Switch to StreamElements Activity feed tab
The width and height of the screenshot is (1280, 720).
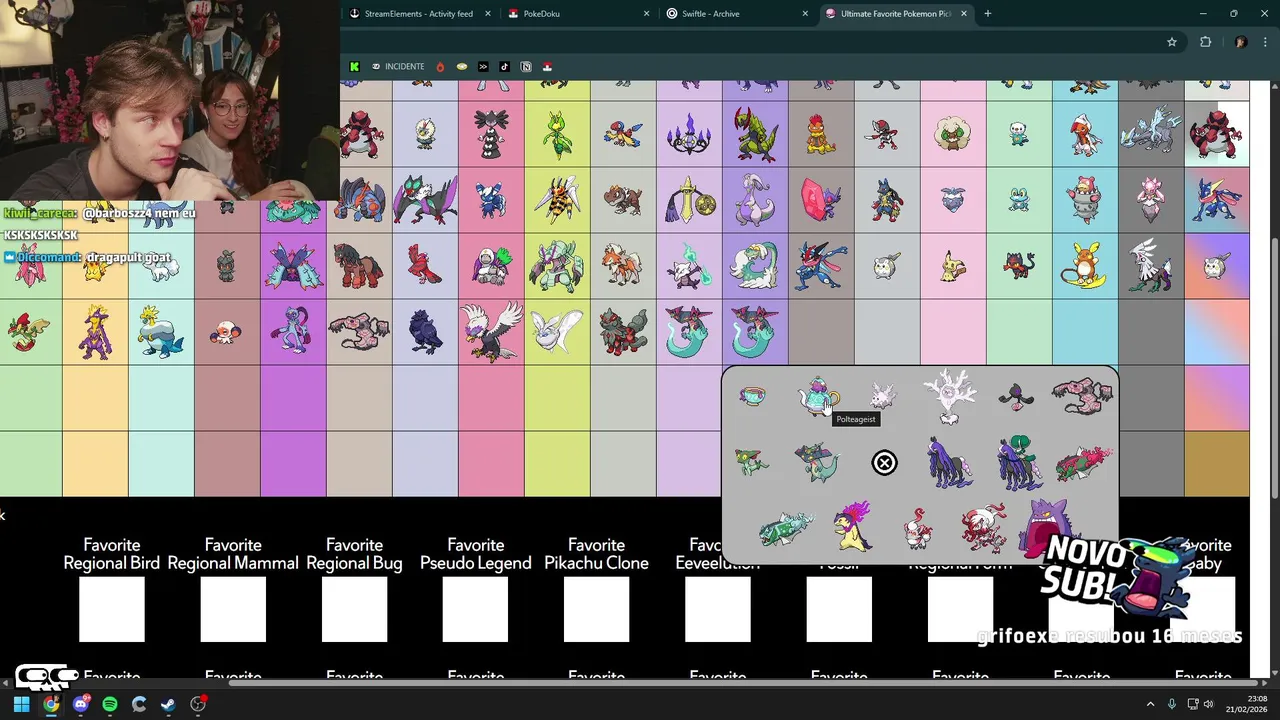419,14
